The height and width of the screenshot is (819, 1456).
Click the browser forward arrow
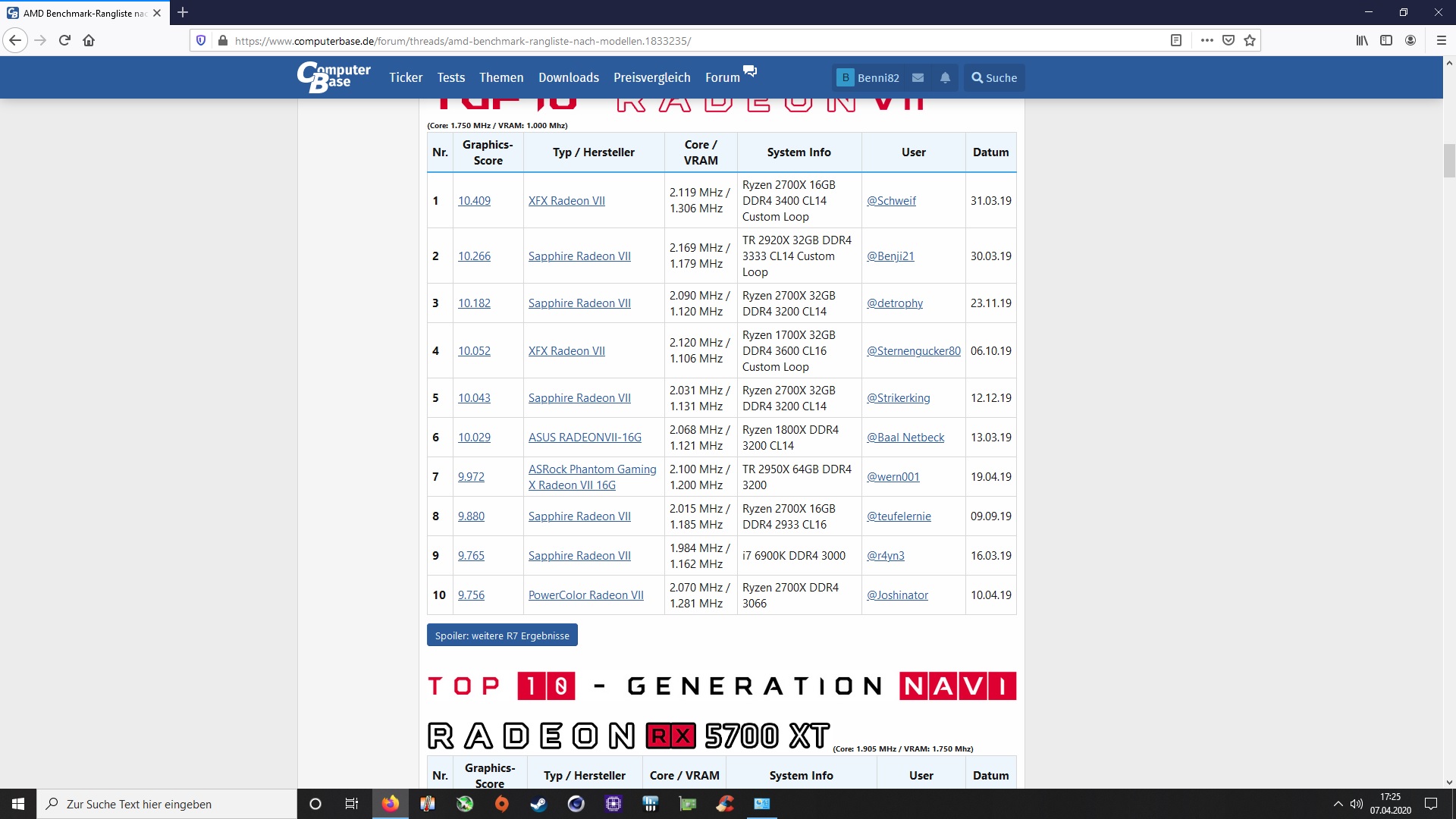click(41, 41)
